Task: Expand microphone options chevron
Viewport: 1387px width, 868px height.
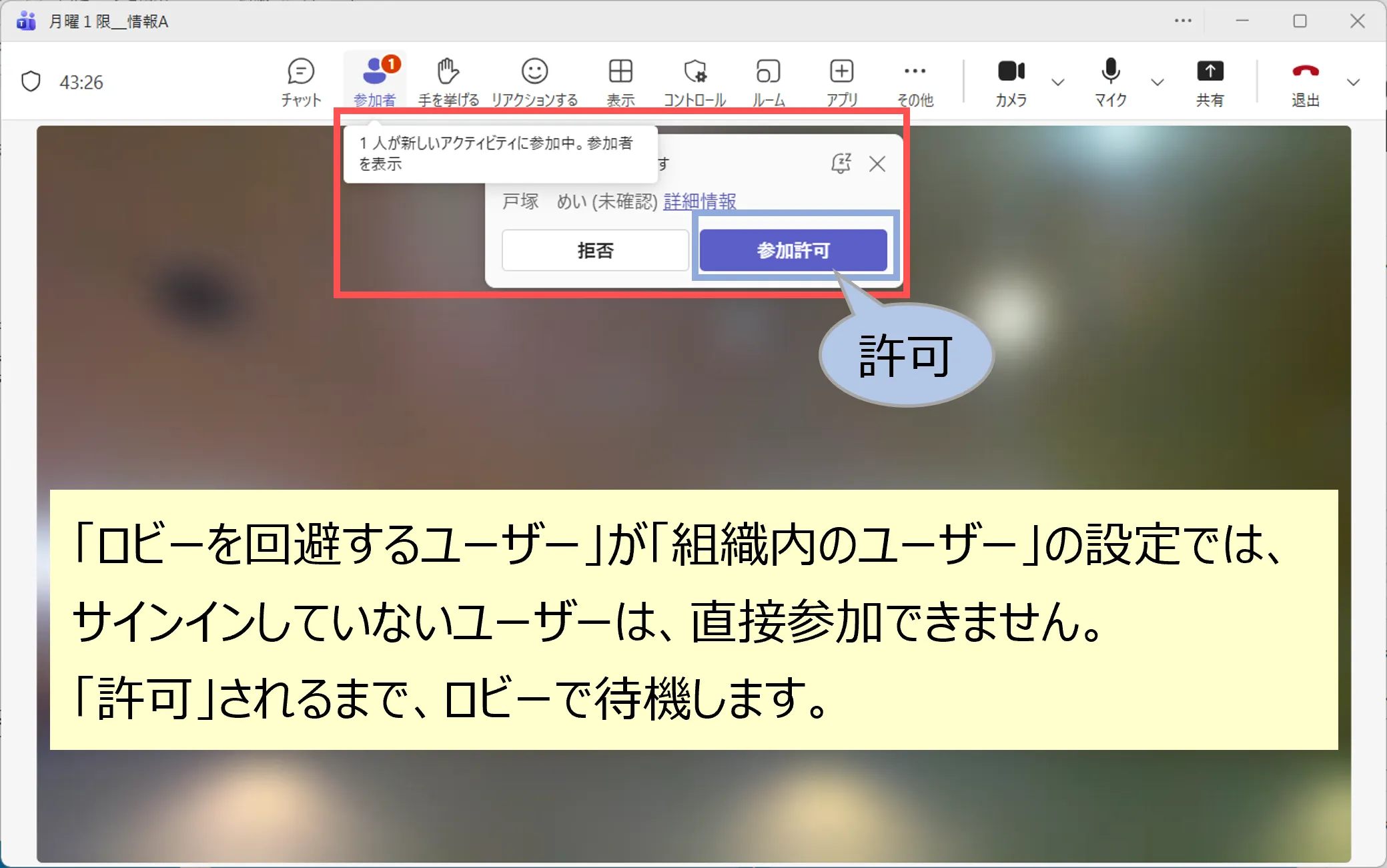Action: tap(1158, 82)
